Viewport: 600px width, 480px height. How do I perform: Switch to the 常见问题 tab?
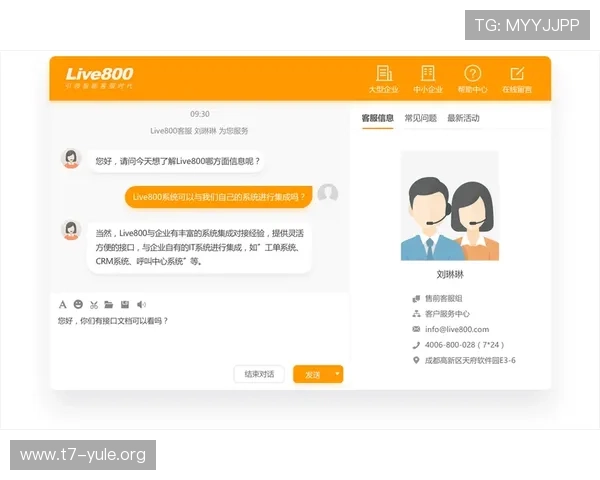tap(421, 118)
